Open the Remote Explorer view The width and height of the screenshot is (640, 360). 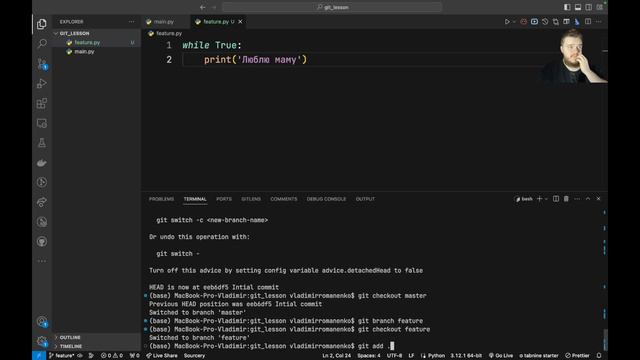42,123
